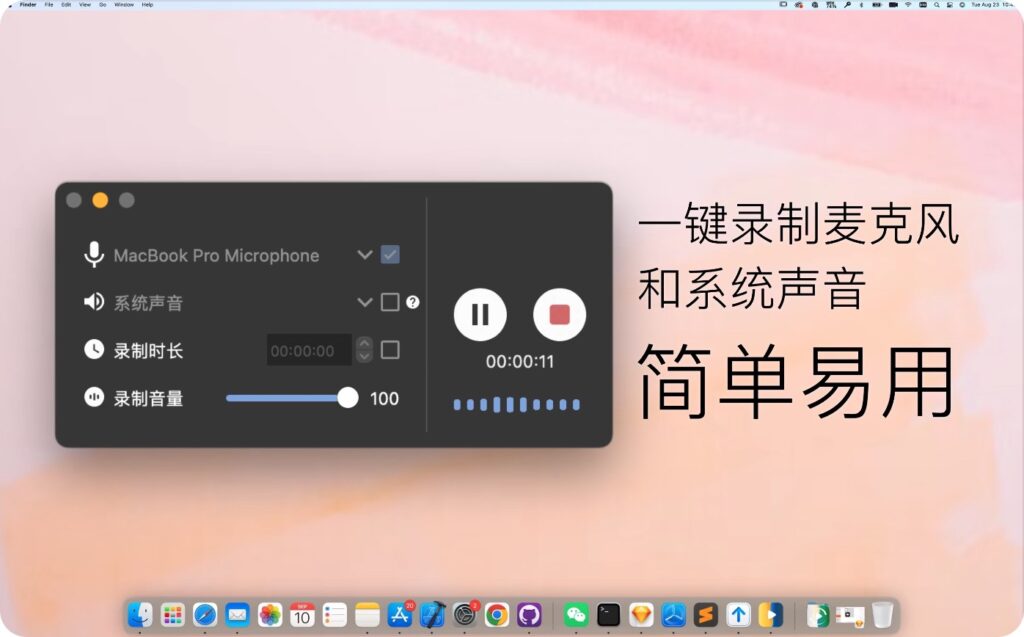Open the Window menu in the menu bar
The height and width of the screenshot is (637, 1024).
pyautogui.click(x=124, y=5)
